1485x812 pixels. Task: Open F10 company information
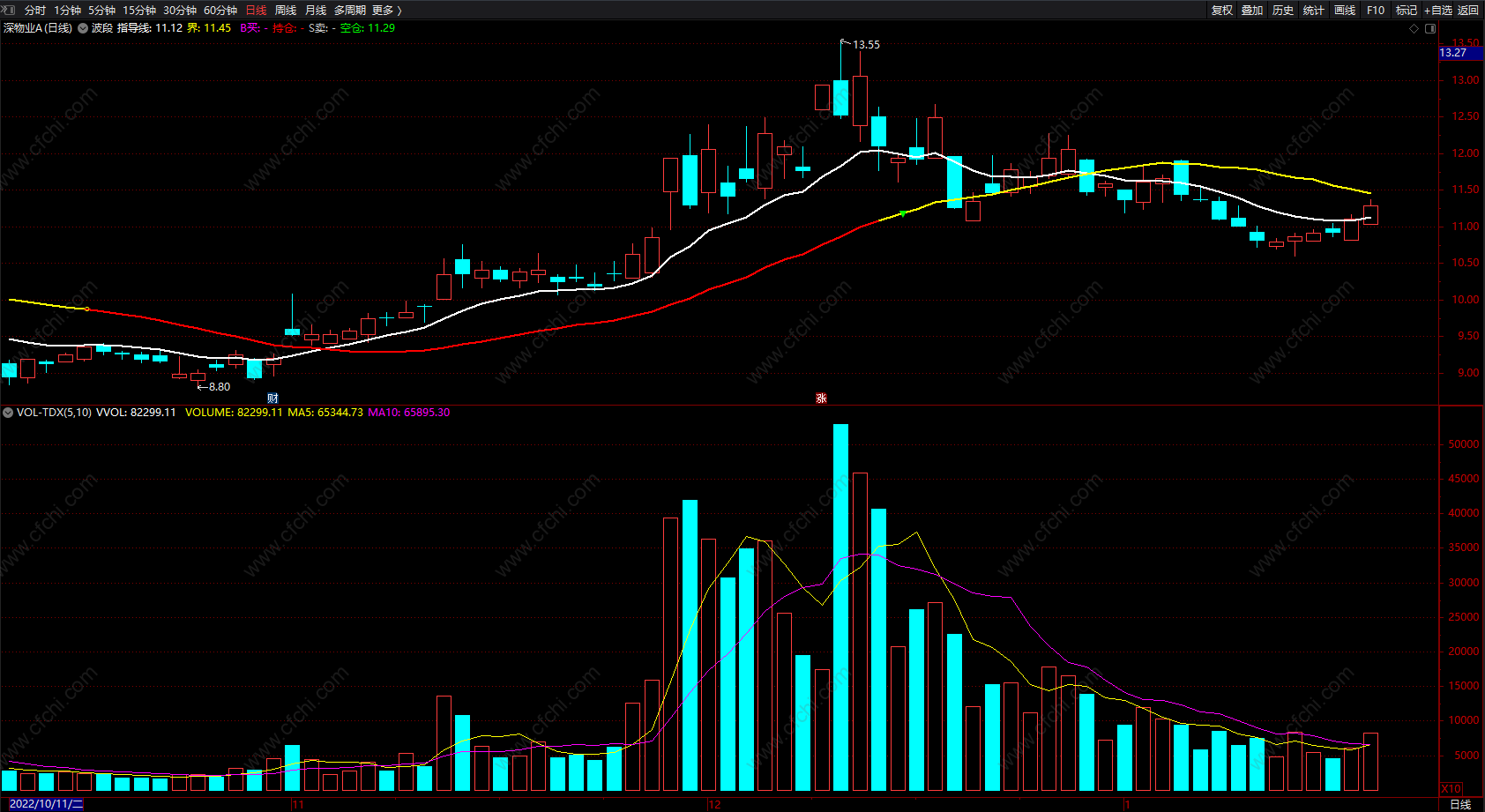1376,10
